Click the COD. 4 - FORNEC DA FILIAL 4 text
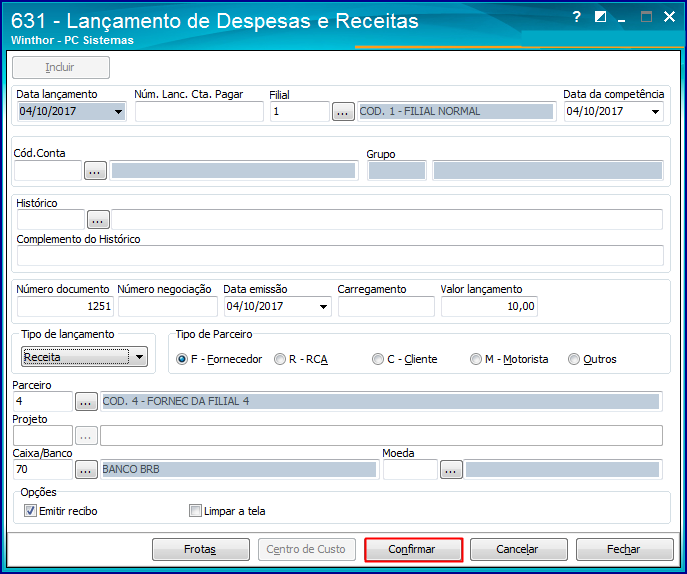The image size is (687, 574). pos(176,401)
